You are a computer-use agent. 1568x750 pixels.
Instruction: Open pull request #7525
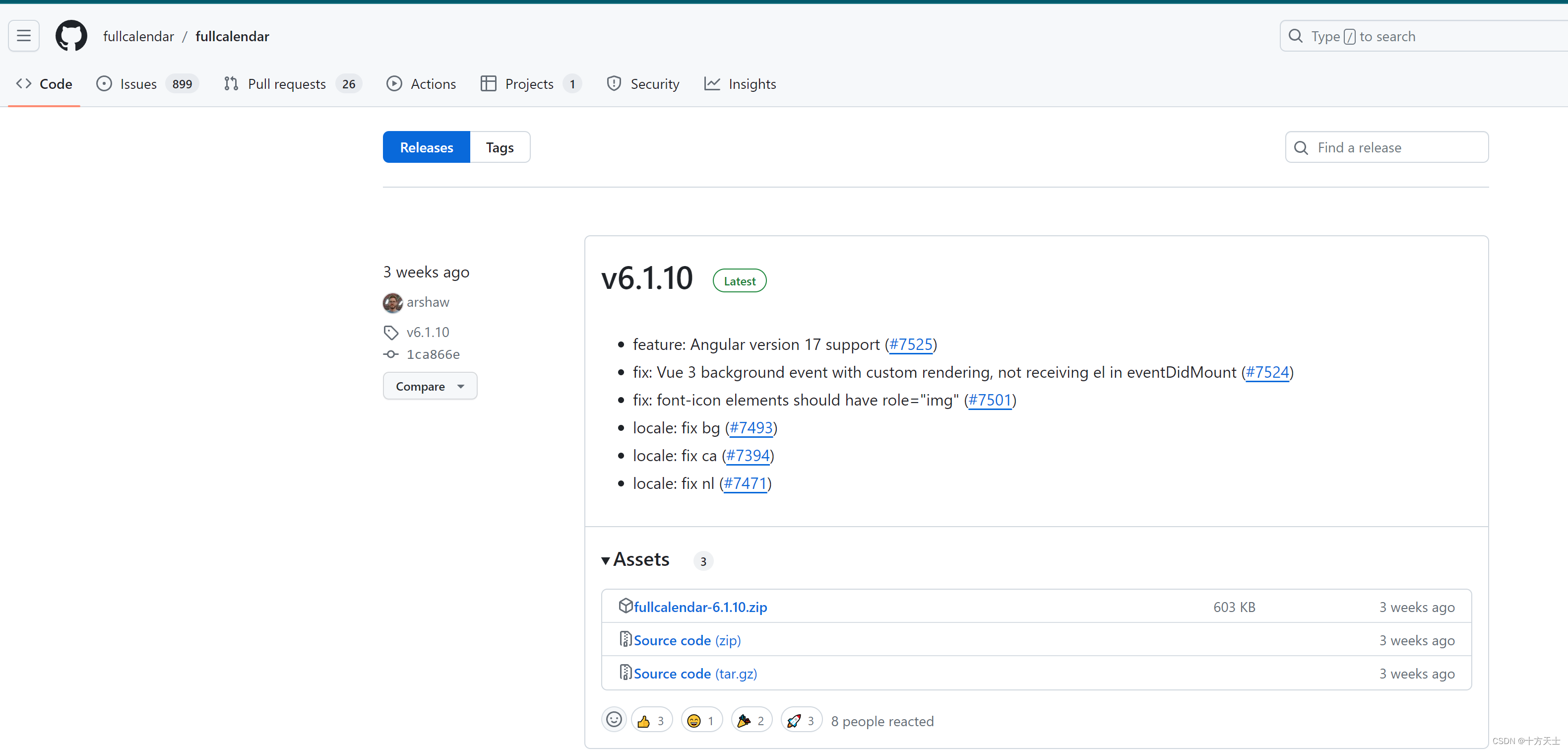coord(910,344)
